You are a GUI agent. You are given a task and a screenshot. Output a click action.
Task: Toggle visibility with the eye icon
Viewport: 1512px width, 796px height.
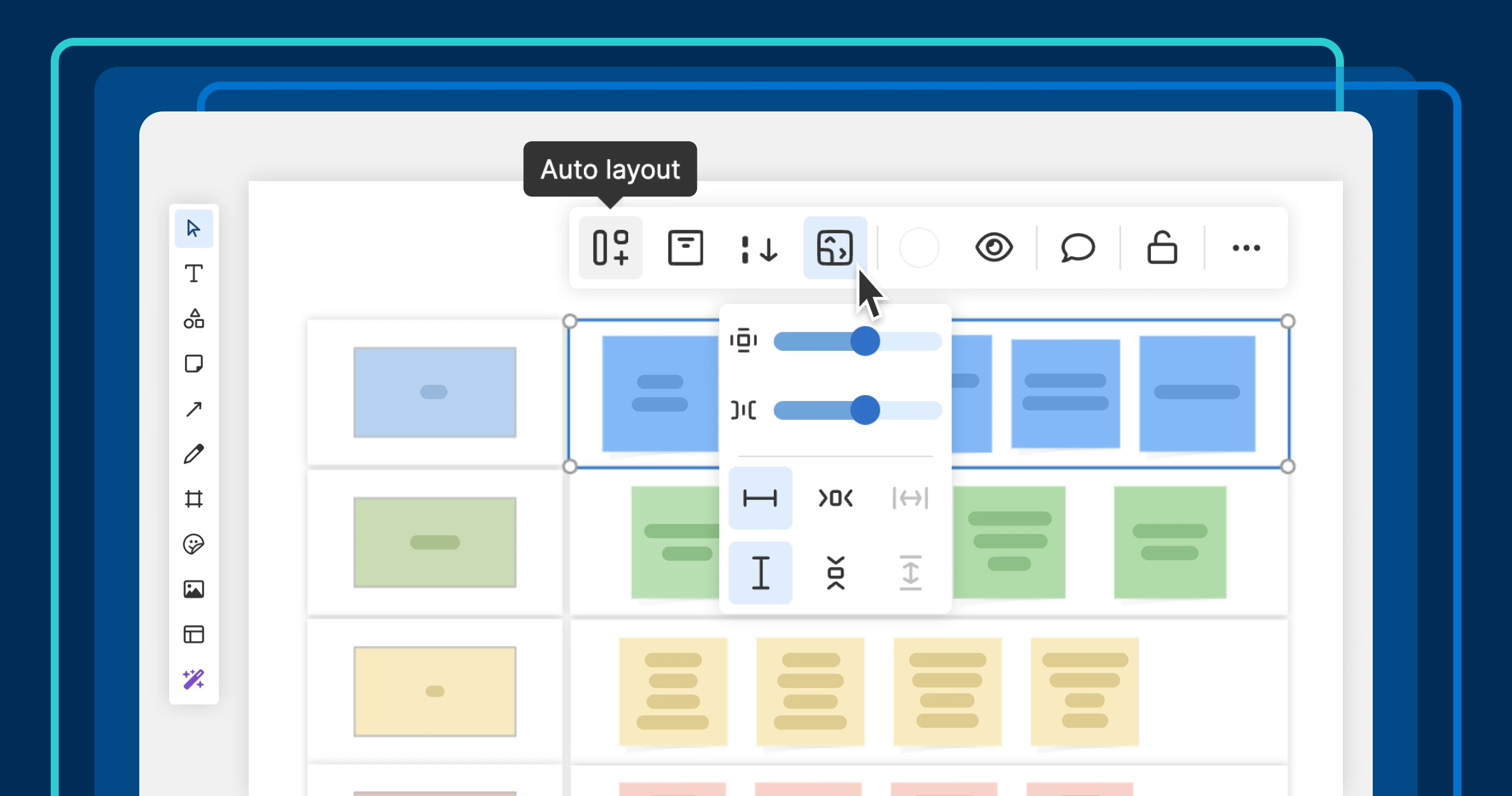[x=994, y=248]
